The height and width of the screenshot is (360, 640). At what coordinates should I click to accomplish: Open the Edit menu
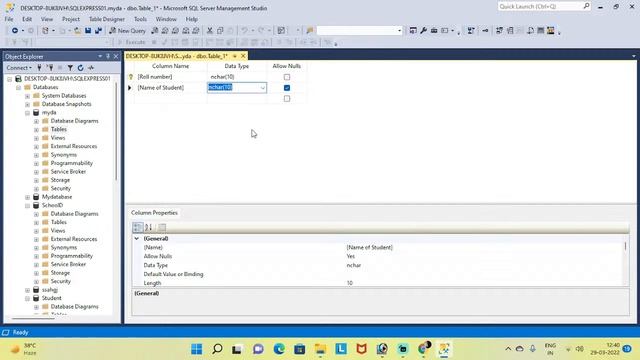tap(27, 19)
